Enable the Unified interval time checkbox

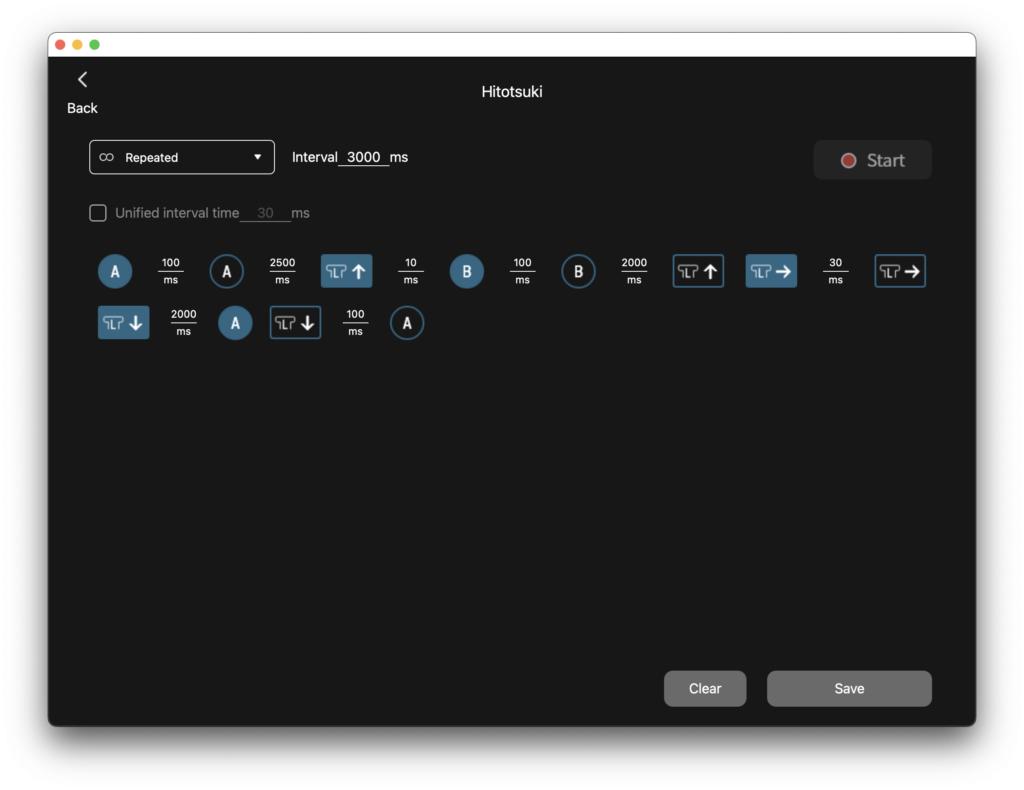[x=98, y=213]
